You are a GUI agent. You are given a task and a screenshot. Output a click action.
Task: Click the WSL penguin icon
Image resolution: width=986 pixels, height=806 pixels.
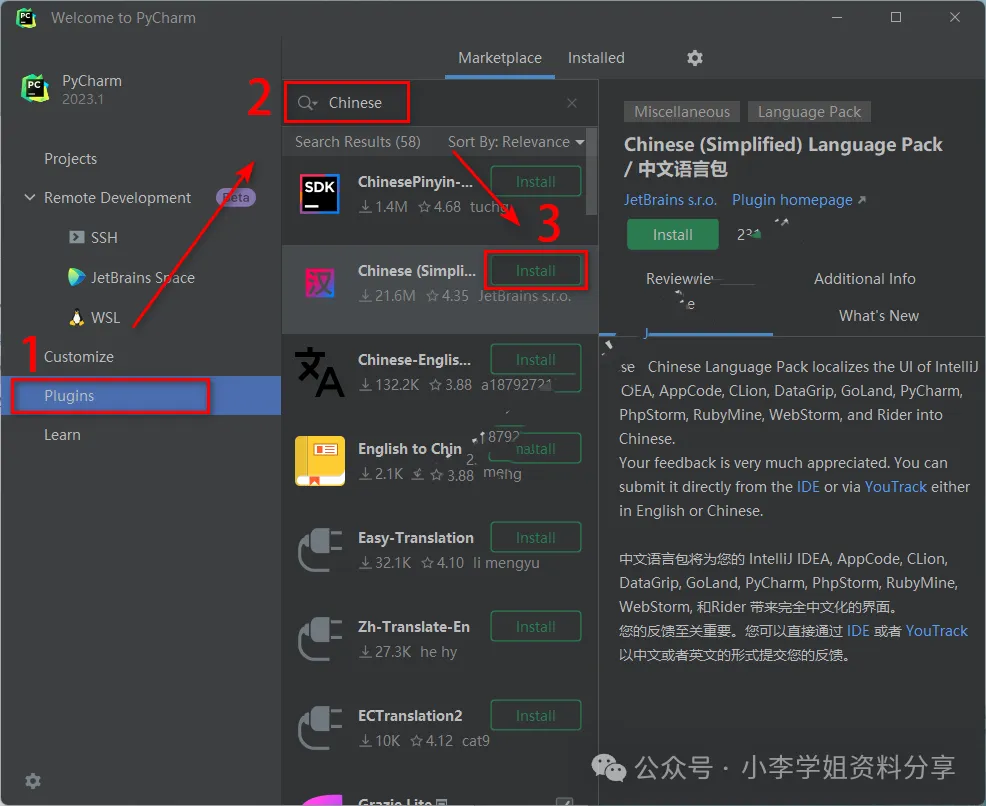click(76, 317)
